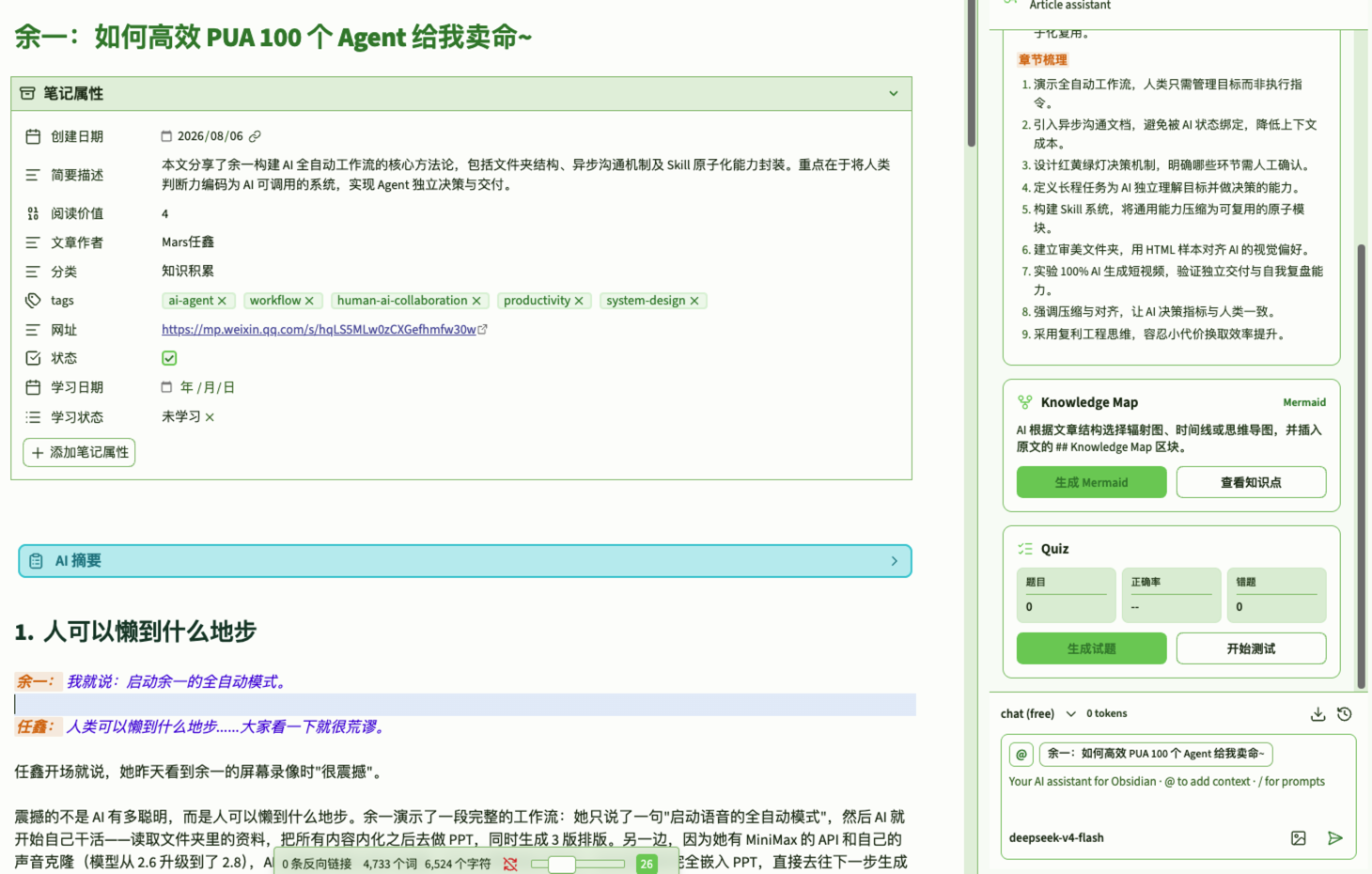Click the sync-off icon in the status bar

510,864
